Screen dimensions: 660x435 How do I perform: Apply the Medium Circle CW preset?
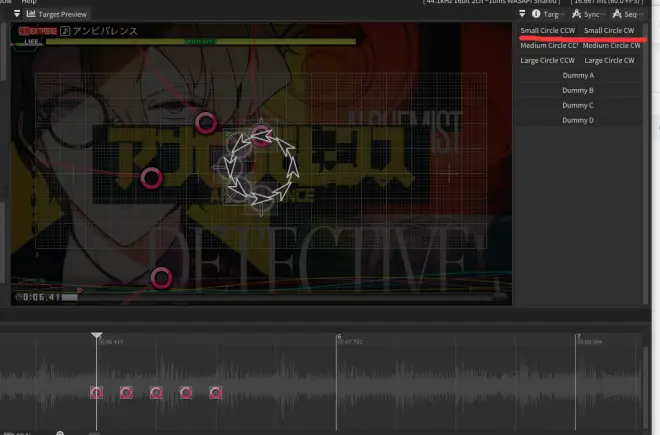point(611,45)
